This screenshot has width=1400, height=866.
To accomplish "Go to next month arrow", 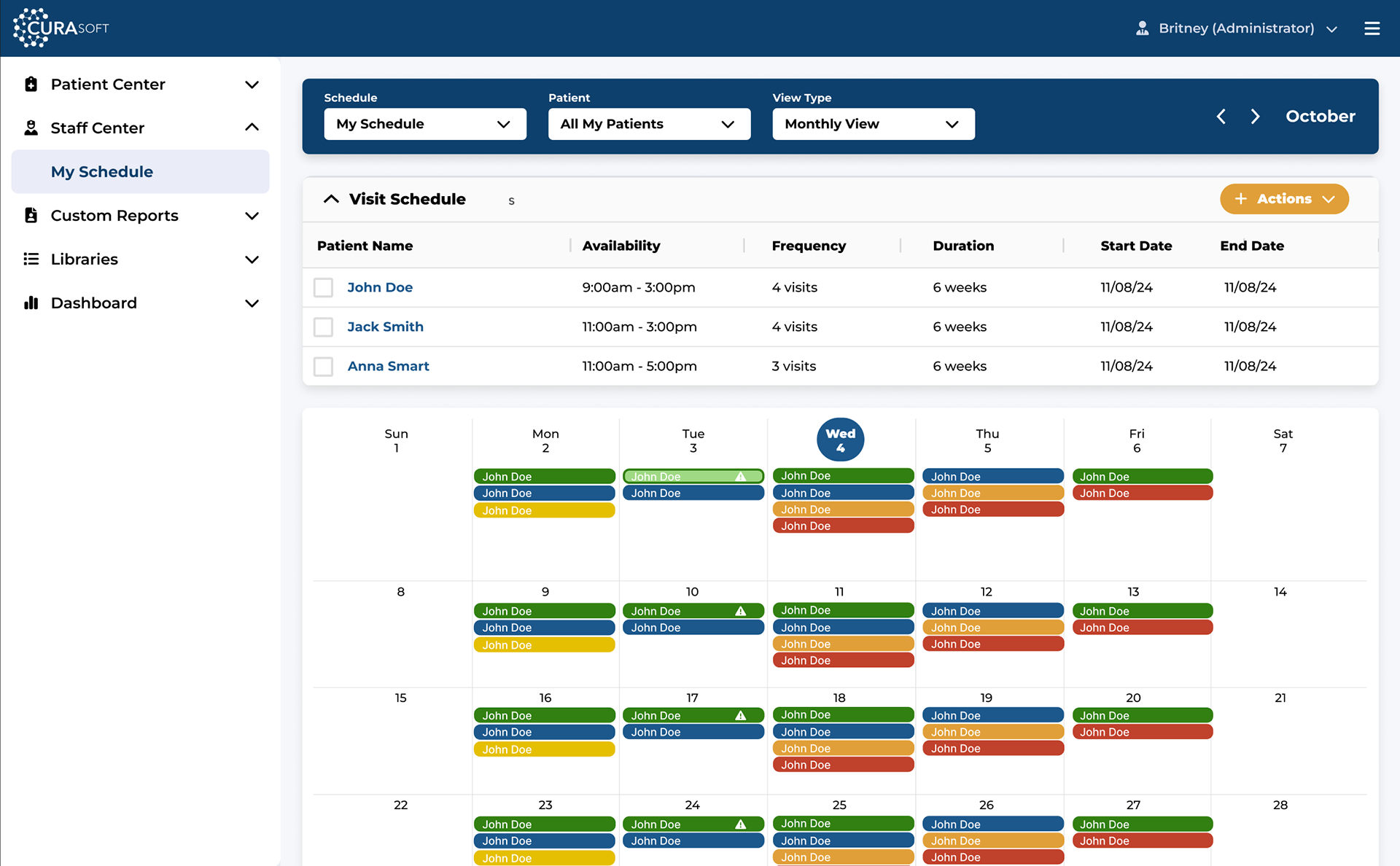I will tap(1255, 117).
